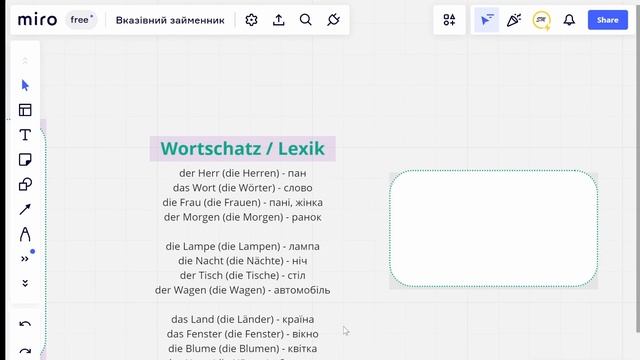Click the Undo arrow

click(x=25, y=324)
